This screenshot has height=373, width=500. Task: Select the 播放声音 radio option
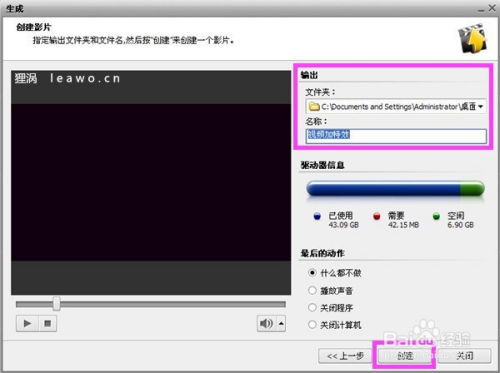(312, 290)
